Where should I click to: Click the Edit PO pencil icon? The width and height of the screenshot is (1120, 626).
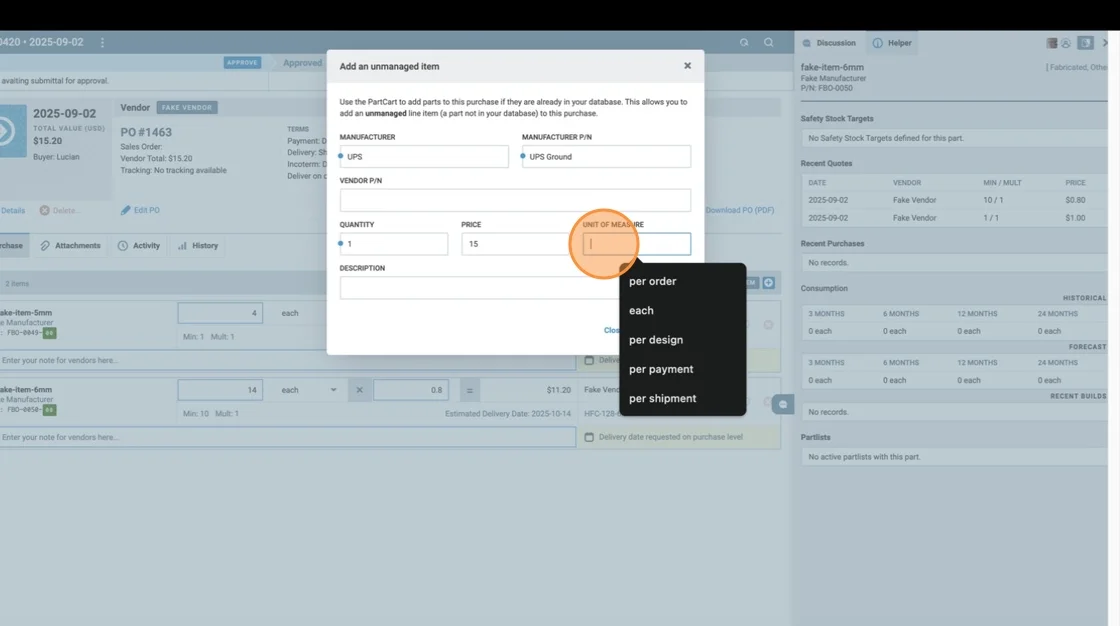pyautogui.click(x=126, y=210)
